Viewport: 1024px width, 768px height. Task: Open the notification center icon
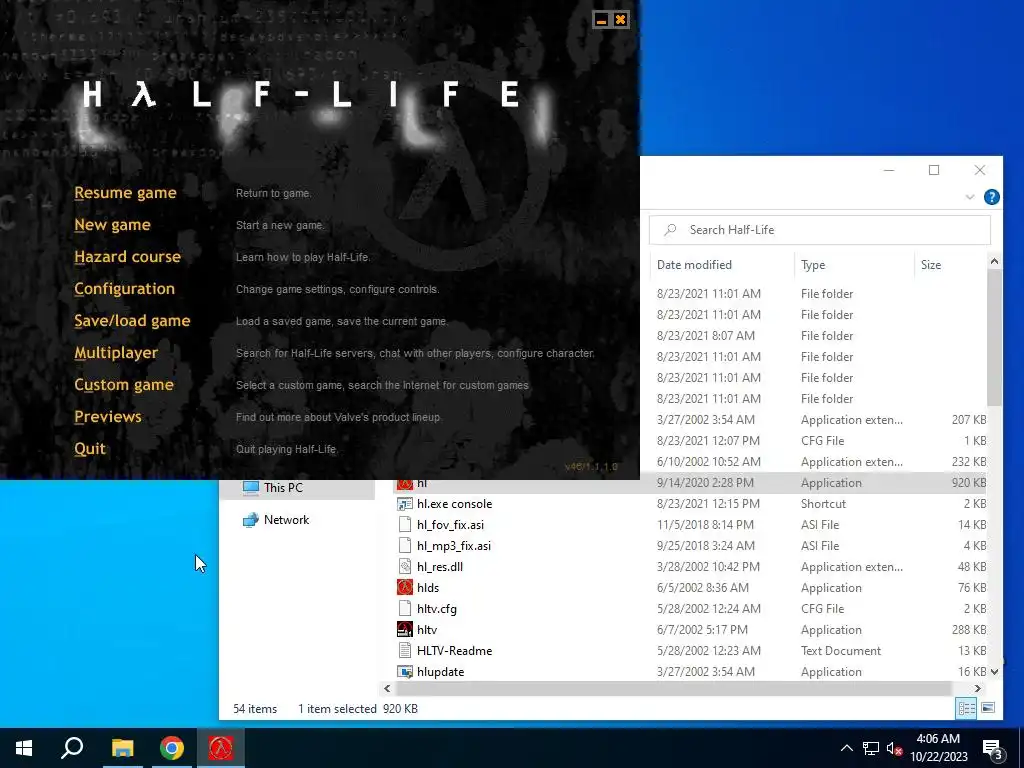(992, 749)
